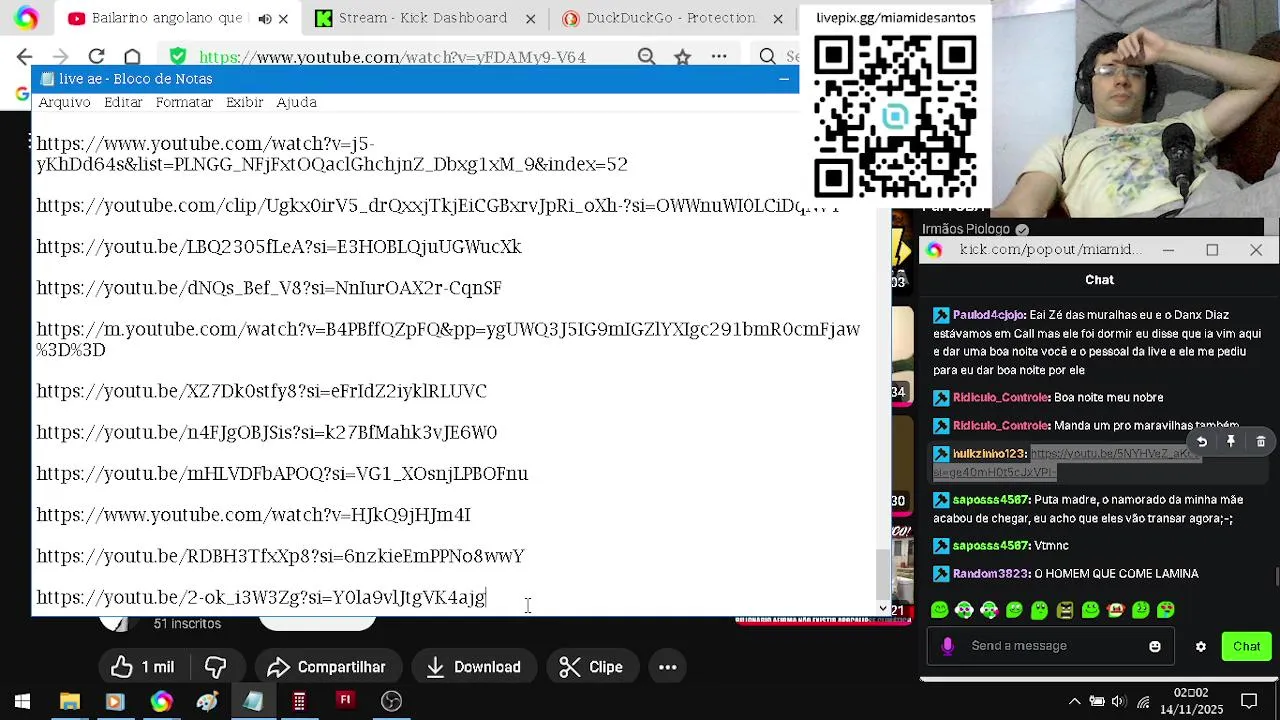
Task: Open the Paint palette app in taskbar
Action: tap(207, 702)
